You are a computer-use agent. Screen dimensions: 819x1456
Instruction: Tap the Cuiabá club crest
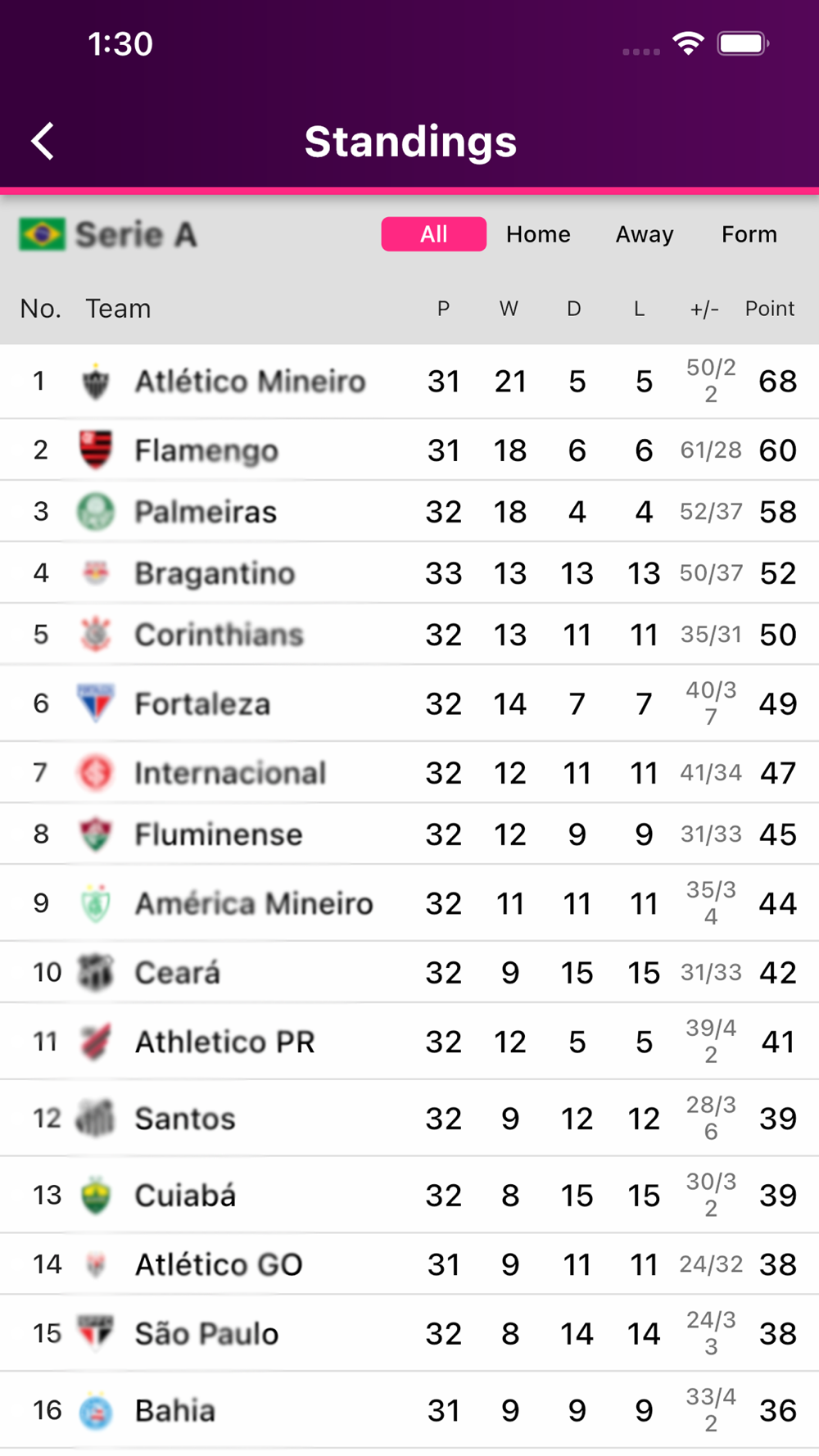click(x=96, y=1195)
